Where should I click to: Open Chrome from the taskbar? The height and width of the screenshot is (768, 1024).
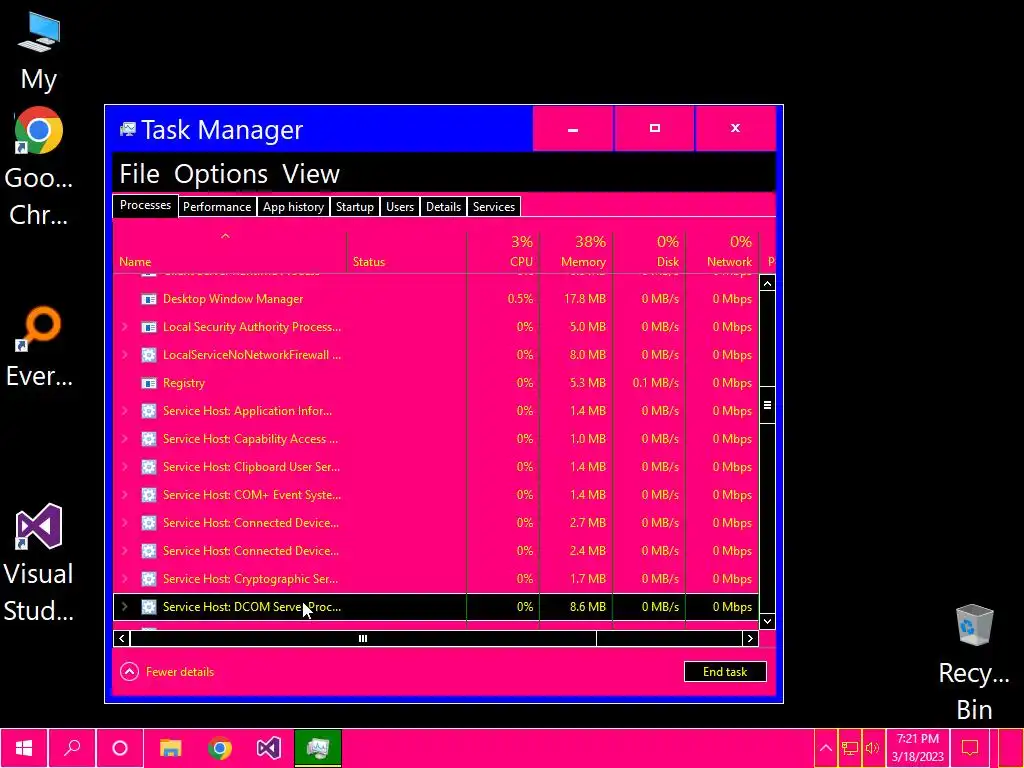pyautogui.click(x=219, y=748)
